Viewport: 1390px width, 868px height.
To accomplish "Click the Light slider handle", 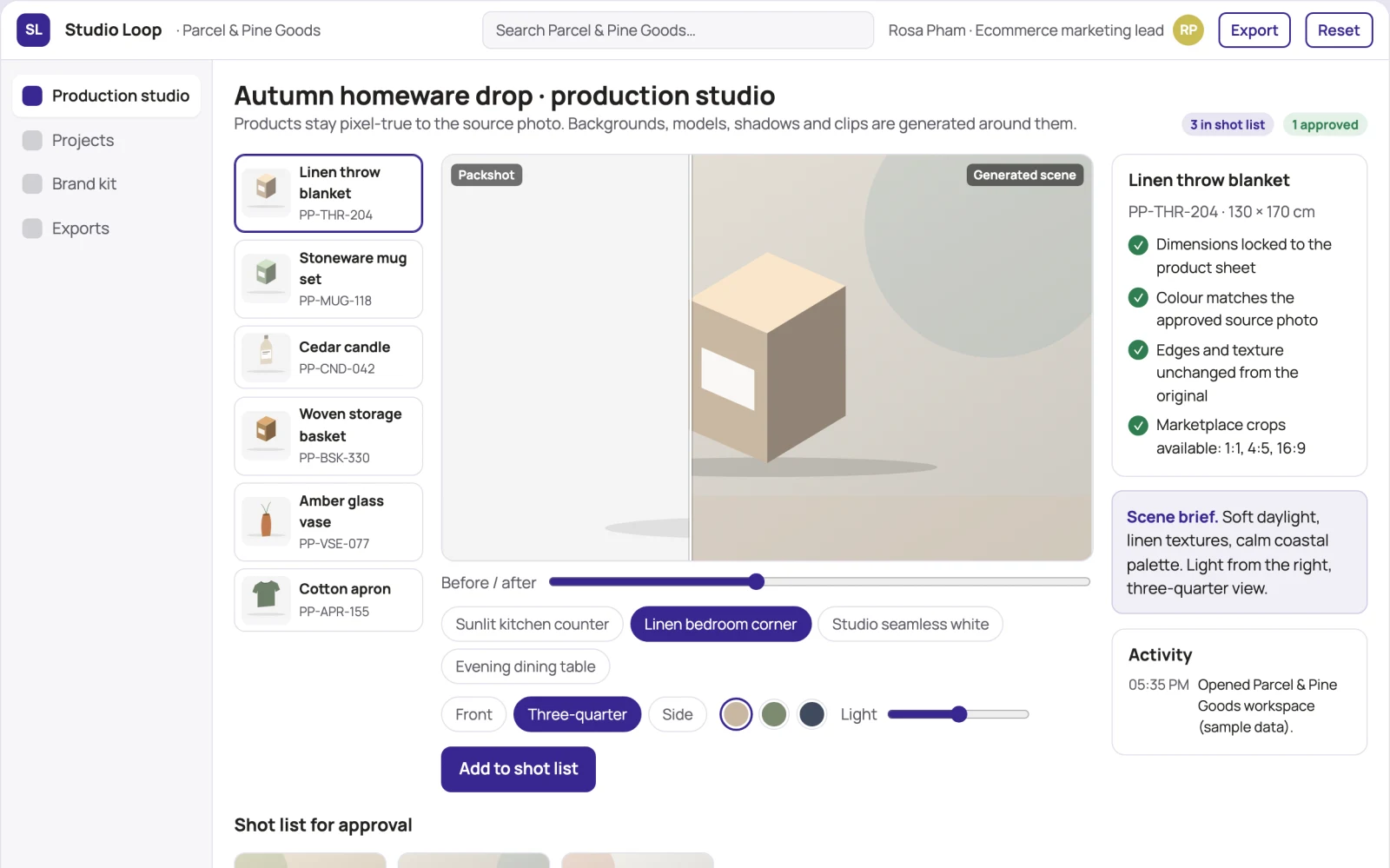I will (x=958, y=714).
